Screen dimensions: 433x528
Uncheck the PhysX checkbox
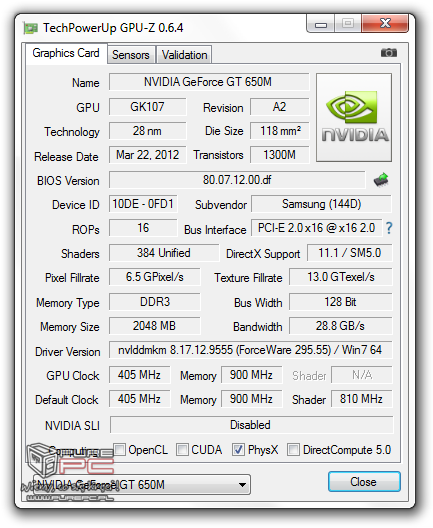coord(238,450)
